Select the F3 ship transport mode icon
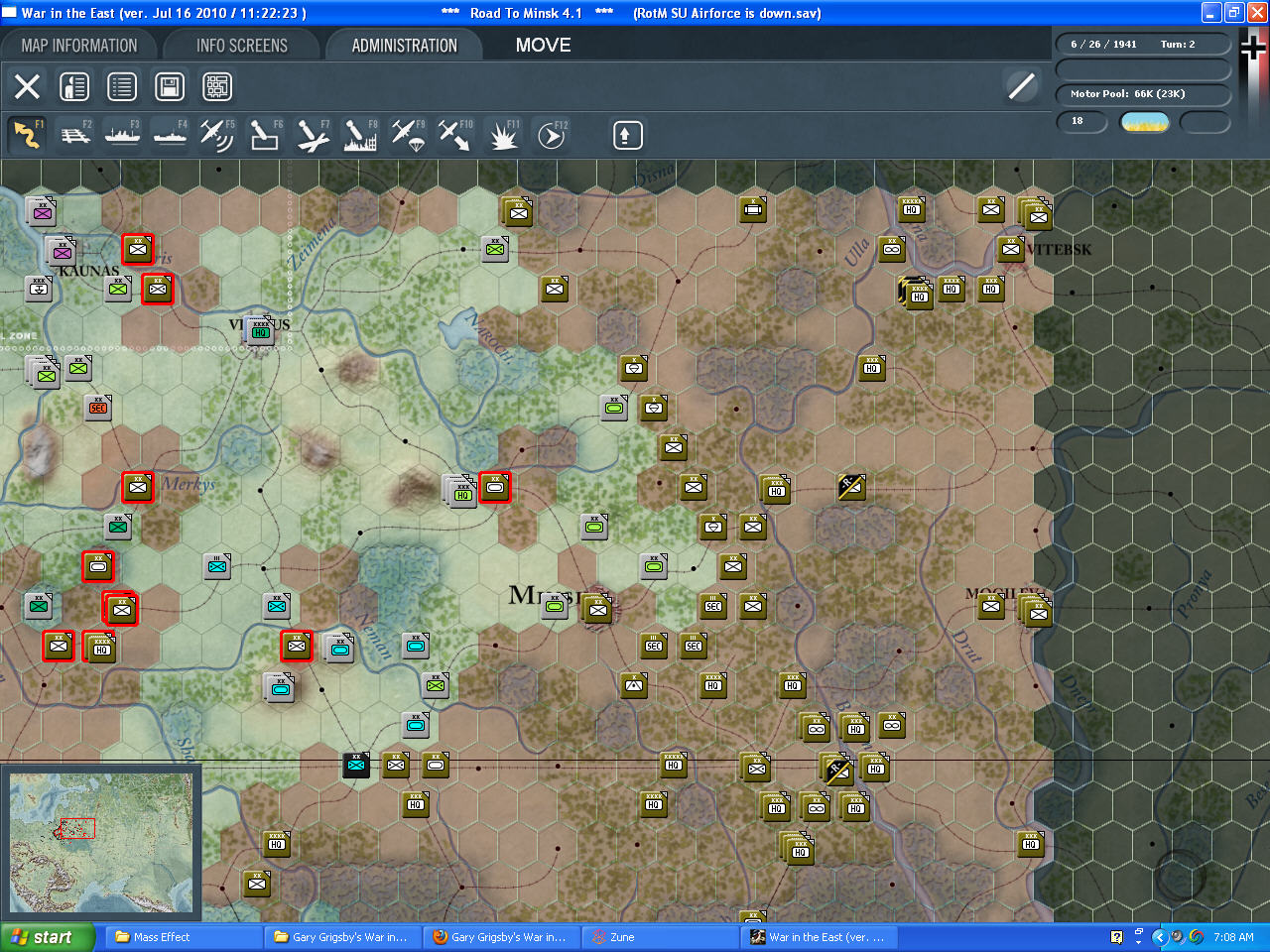This screenshot has height=952, width=1270. pyautogui.click(x=122, y=135)
